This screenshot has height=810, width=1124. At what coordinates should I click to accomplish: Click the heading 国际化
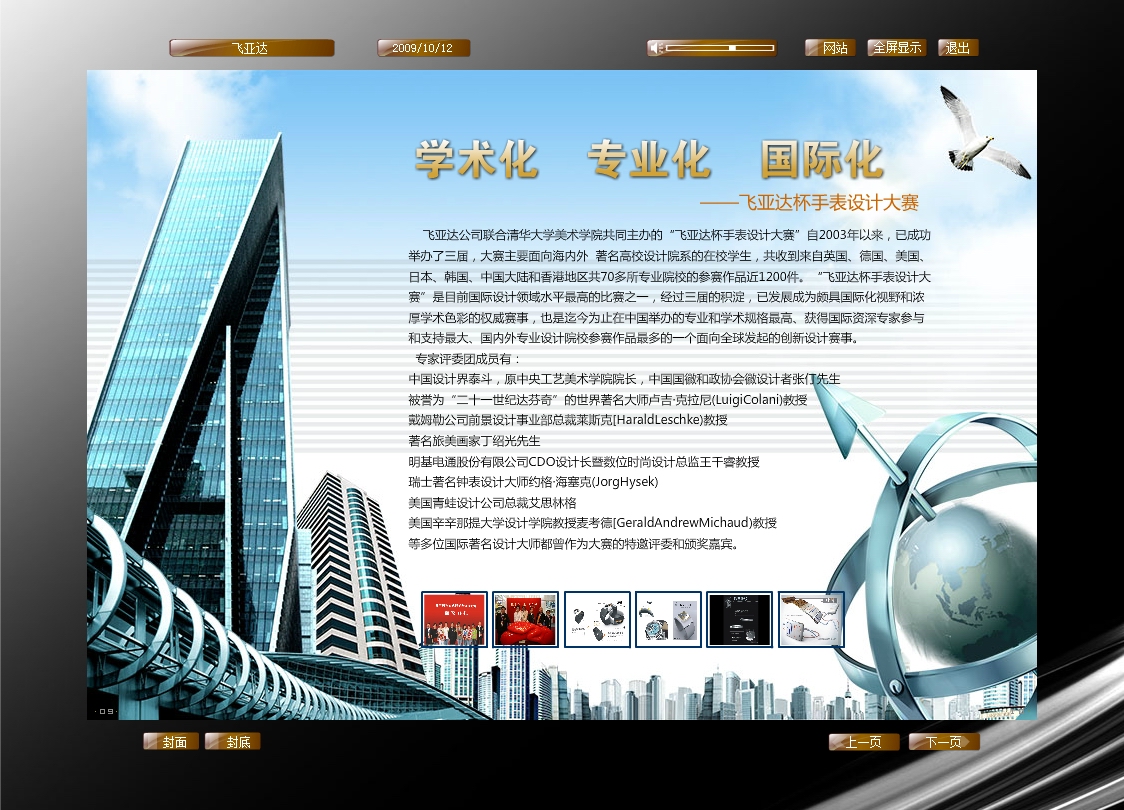[x=821, y=159]
